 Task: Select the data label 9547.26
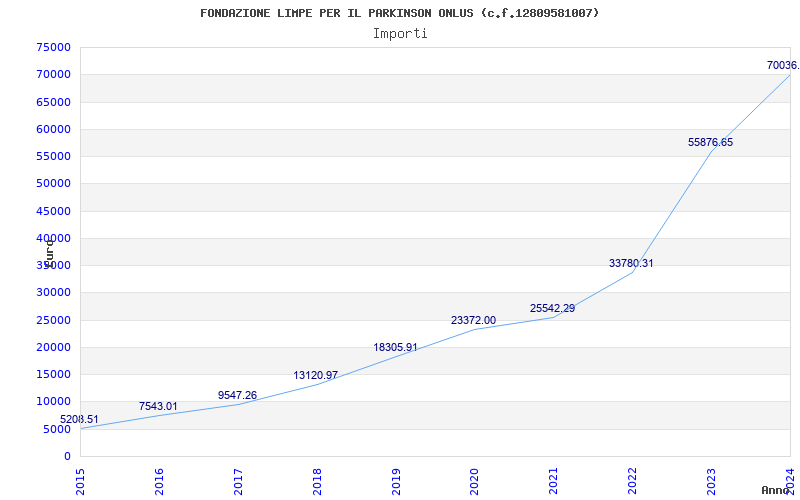tap(237, 395)
